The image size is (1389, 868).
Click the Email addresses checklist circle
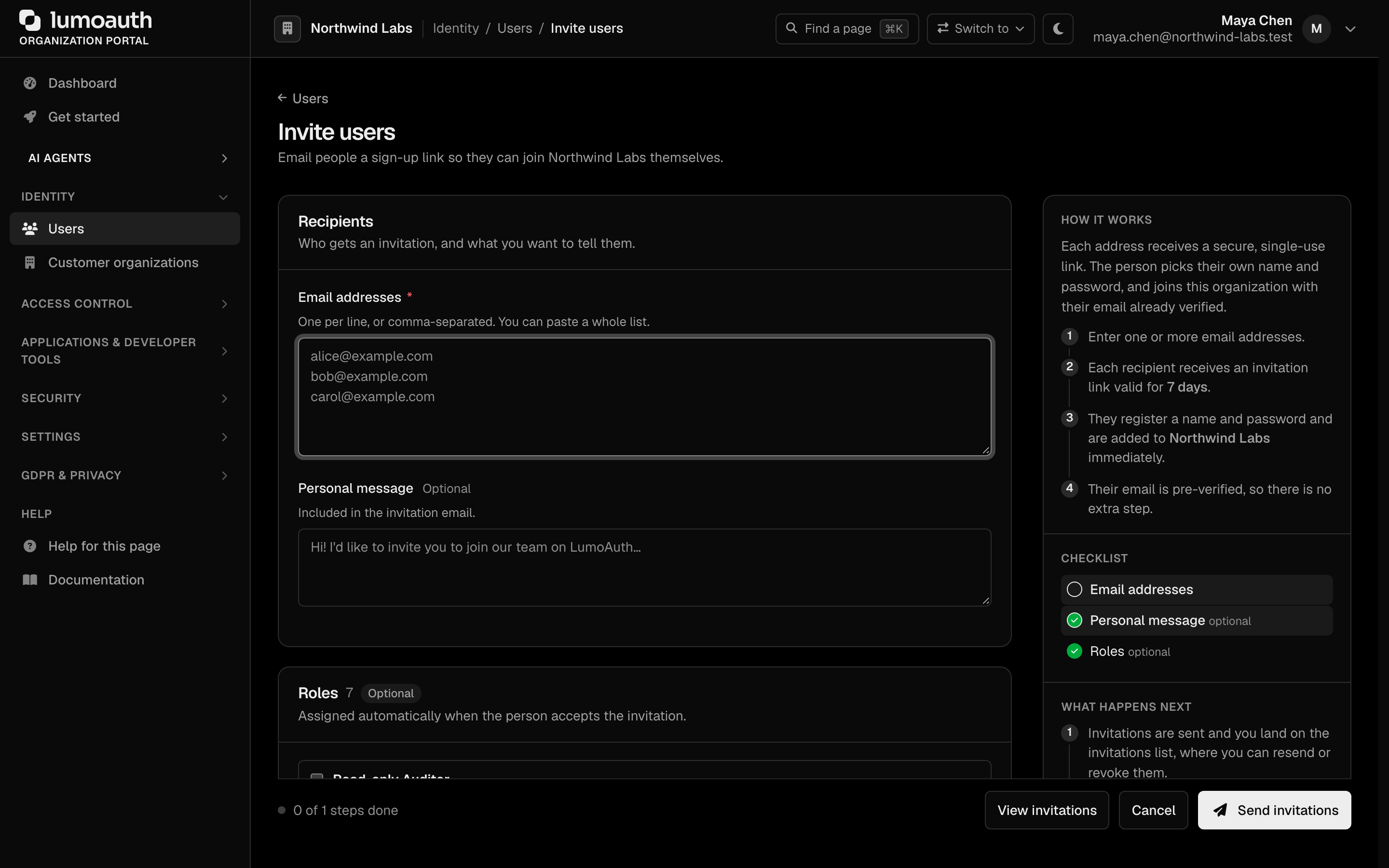(x=1074, y=590)
